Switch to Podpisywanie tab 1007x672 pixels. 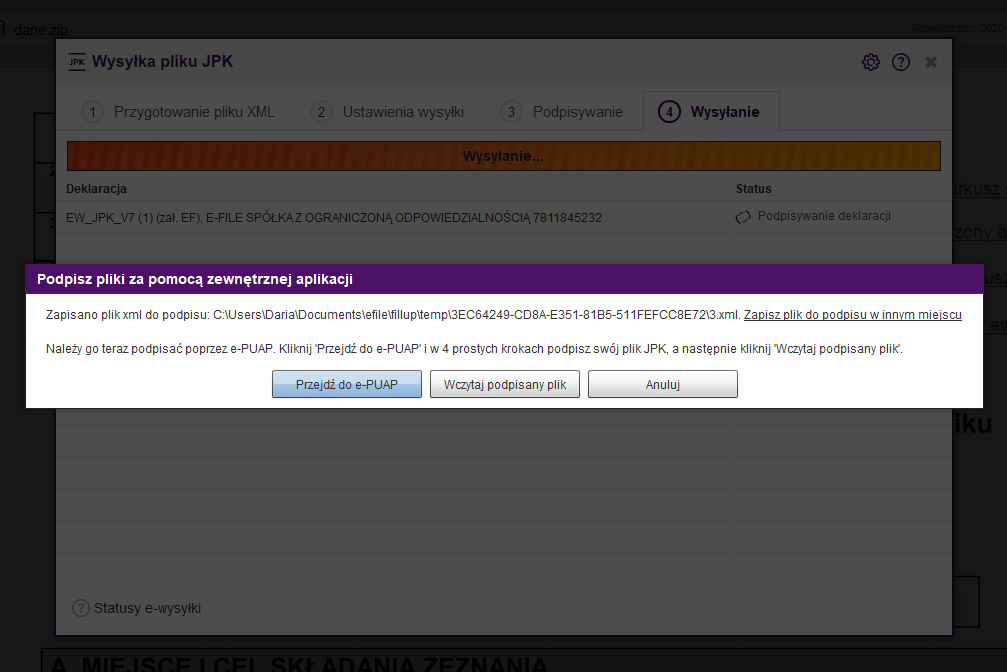pos(562,112)
